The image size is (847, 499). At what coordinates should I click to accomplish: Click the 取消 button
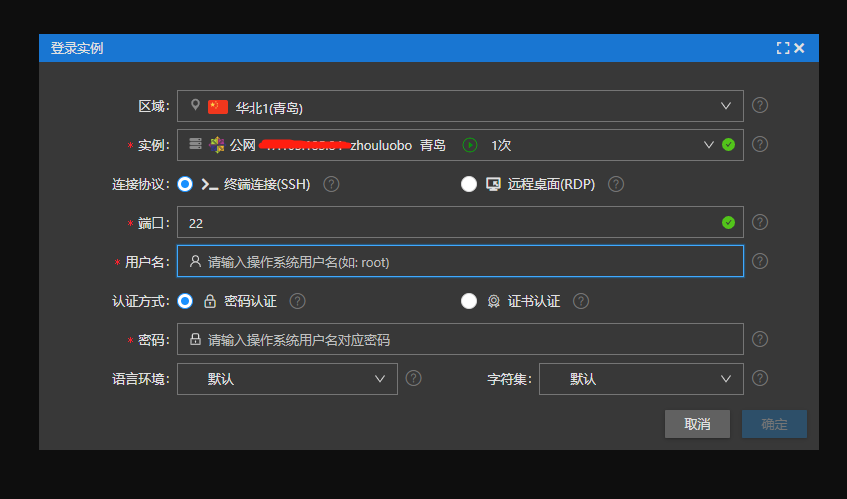(697, 424)
